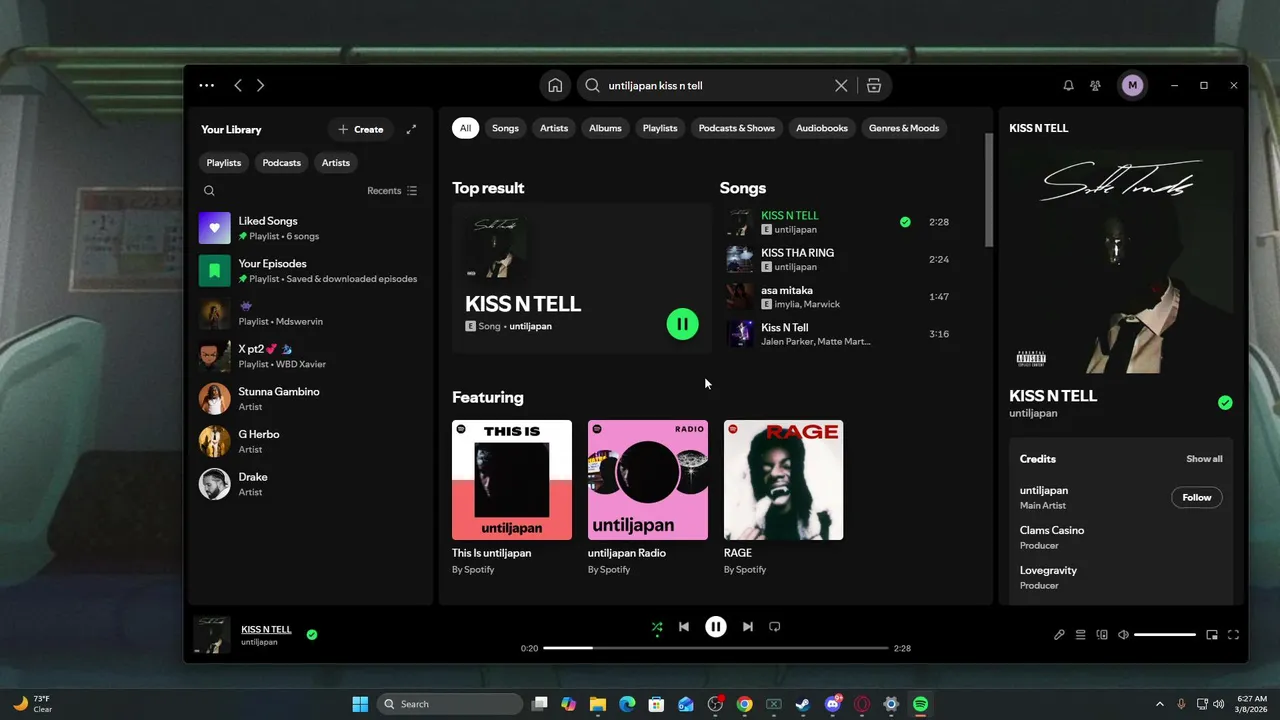The image size is (1280, 720).
Task: Skip to the previous track
Action: (x=684, y=627)
